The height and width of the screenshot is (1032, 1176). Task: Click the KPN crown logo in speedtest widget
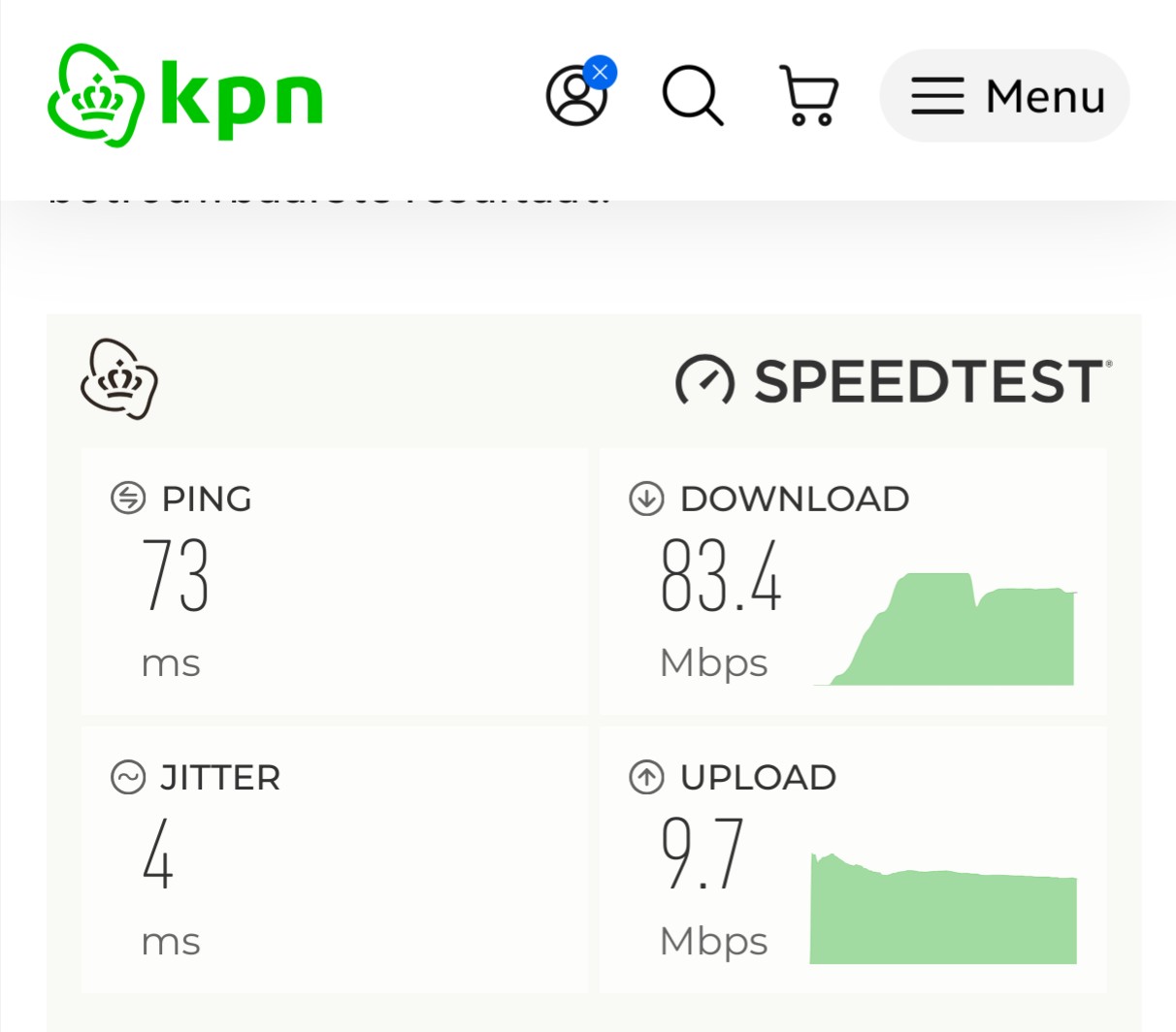[118, 379]
